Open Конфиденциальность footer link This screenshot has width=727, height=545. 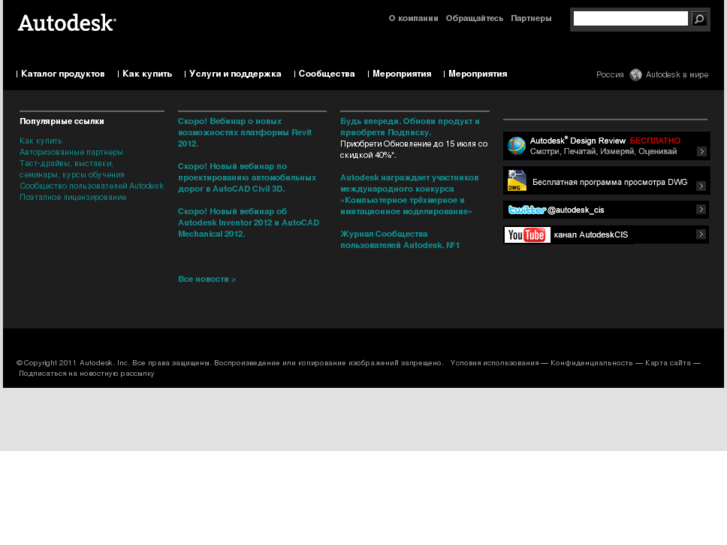(591, 363)
